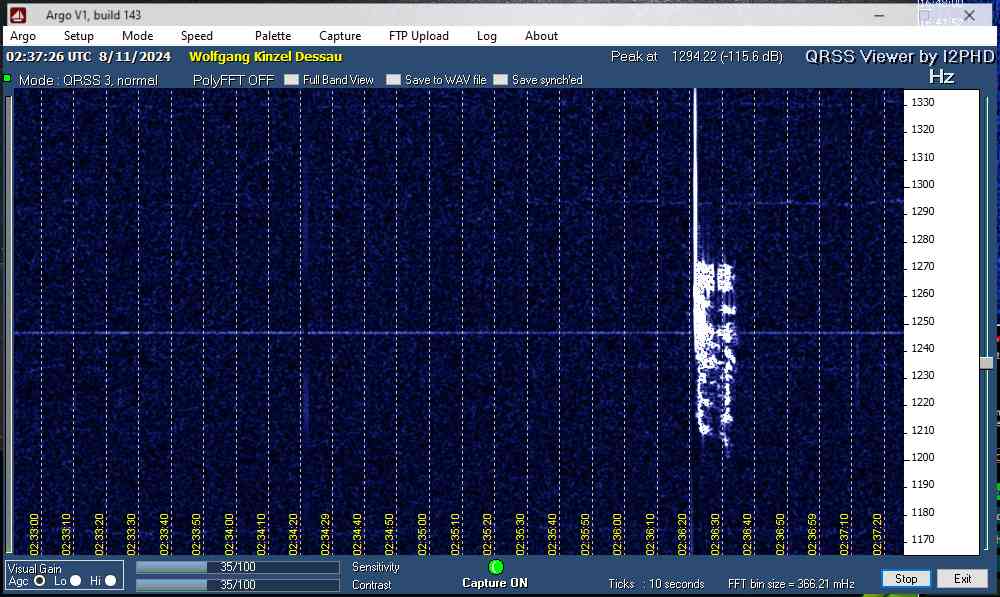
Task: Click the 1200 Hz scale label
Action: [x=922, y=457]
